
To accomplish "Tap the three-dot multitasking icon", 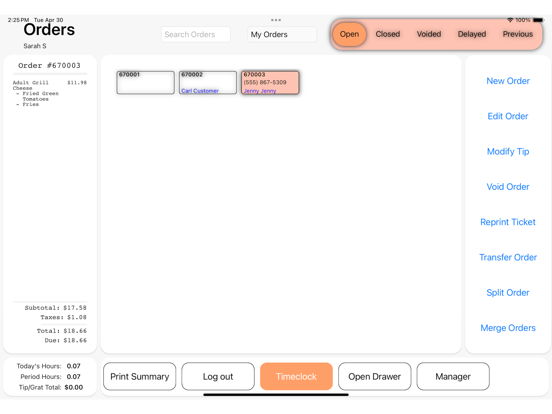I will pyautogui.click(x=276, y=20).
